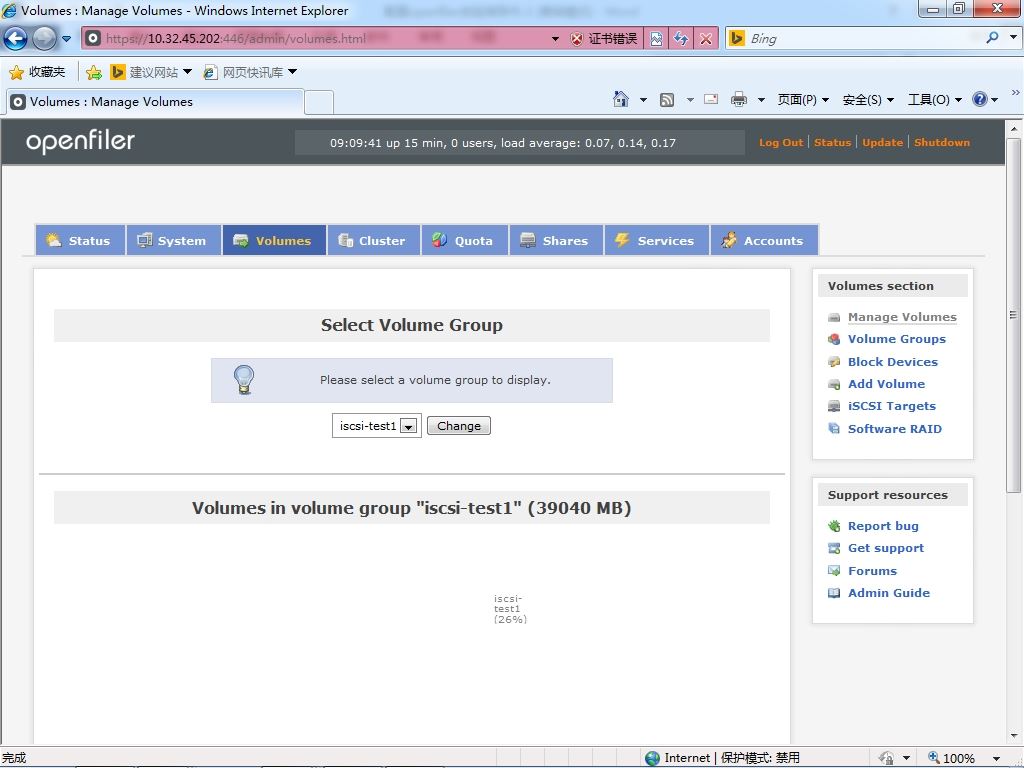Click the empty new tab button
The width and height of the screenshot is (1024, 768).
[x=319, y=103]
